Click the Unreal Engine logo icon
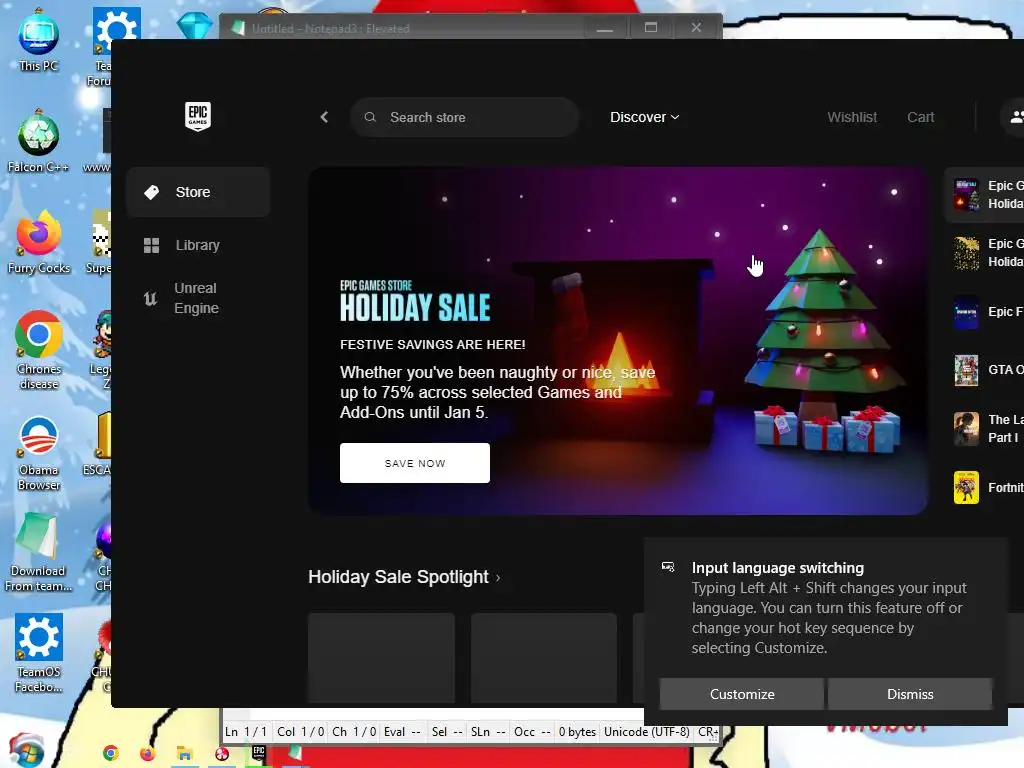Screen dimensions: 1024x768 pos(150,298)
